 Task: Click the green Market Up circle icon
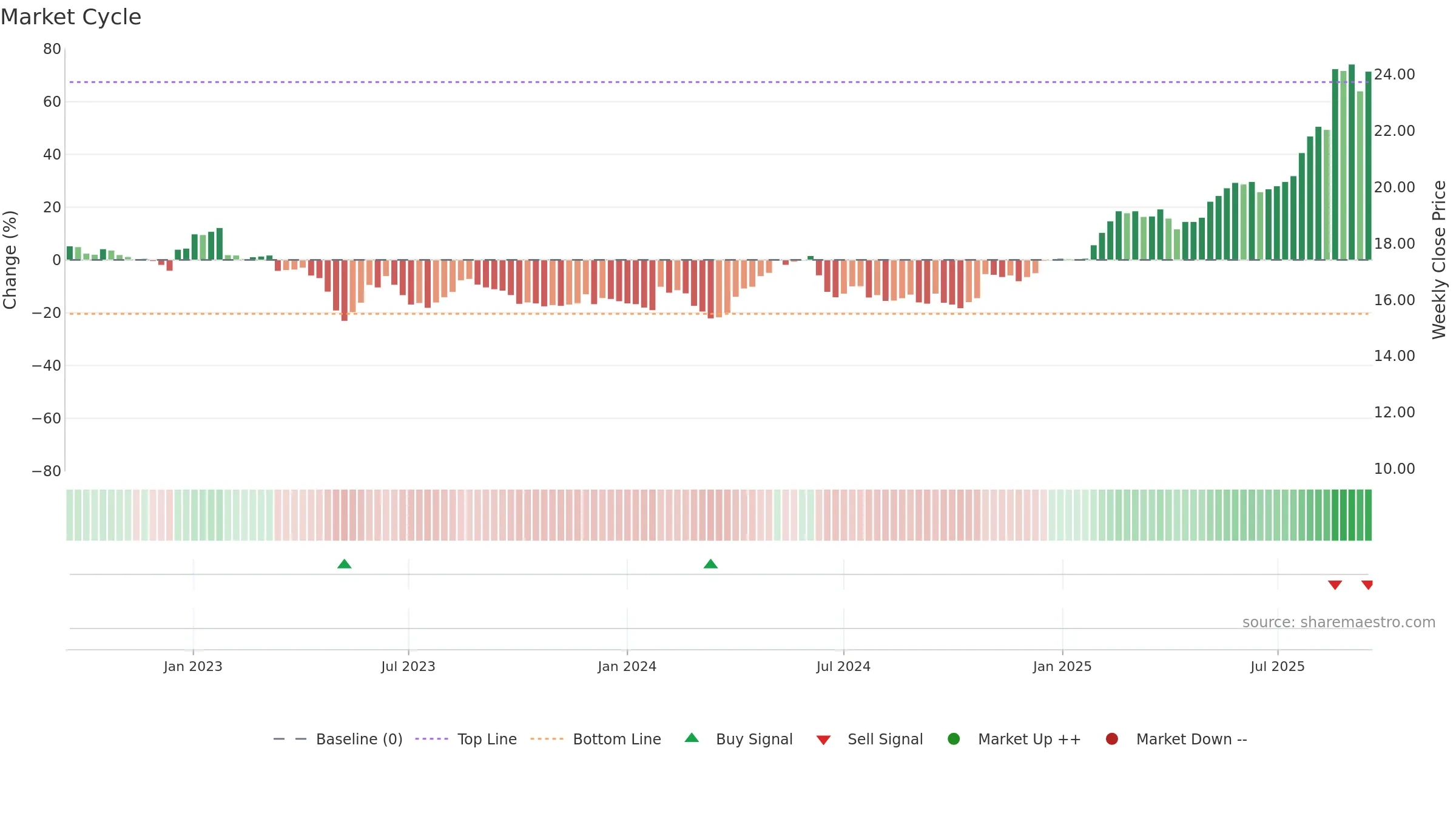point(954,739)
